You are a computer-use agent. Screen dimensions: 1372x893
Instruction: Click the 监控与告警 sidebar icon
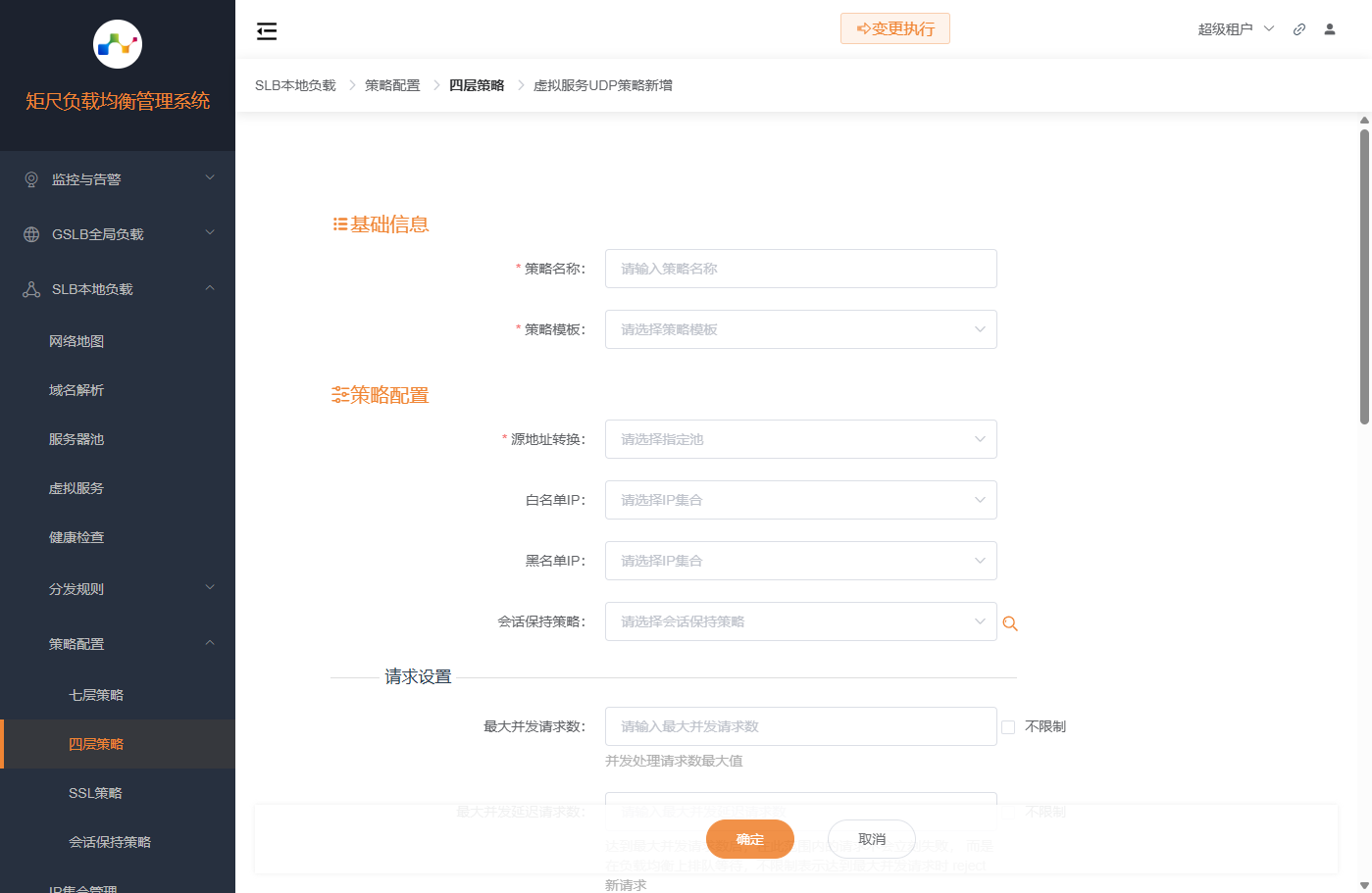click(29, 178)
